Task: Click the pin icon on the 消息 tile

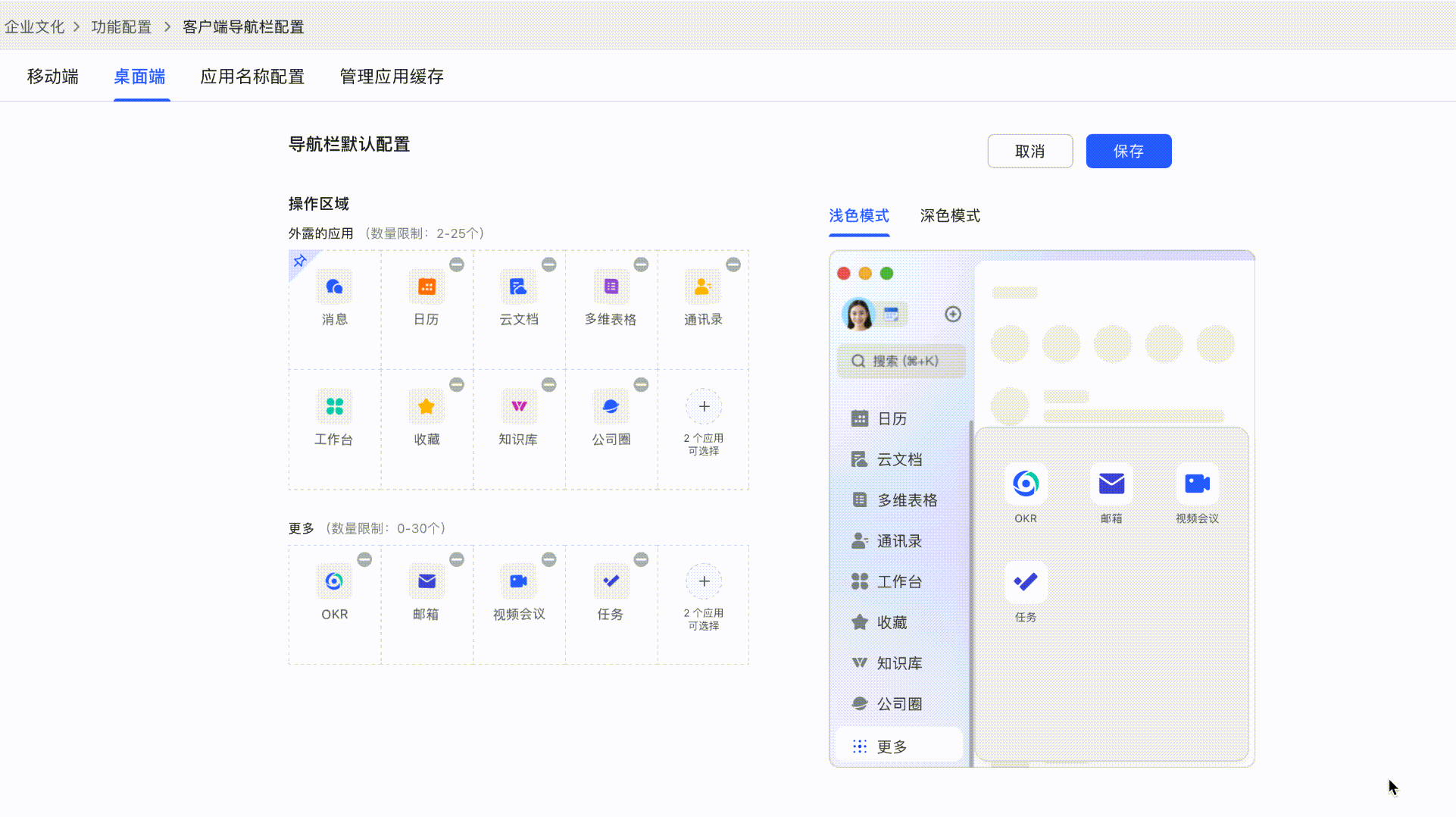Action: [300, 261]
